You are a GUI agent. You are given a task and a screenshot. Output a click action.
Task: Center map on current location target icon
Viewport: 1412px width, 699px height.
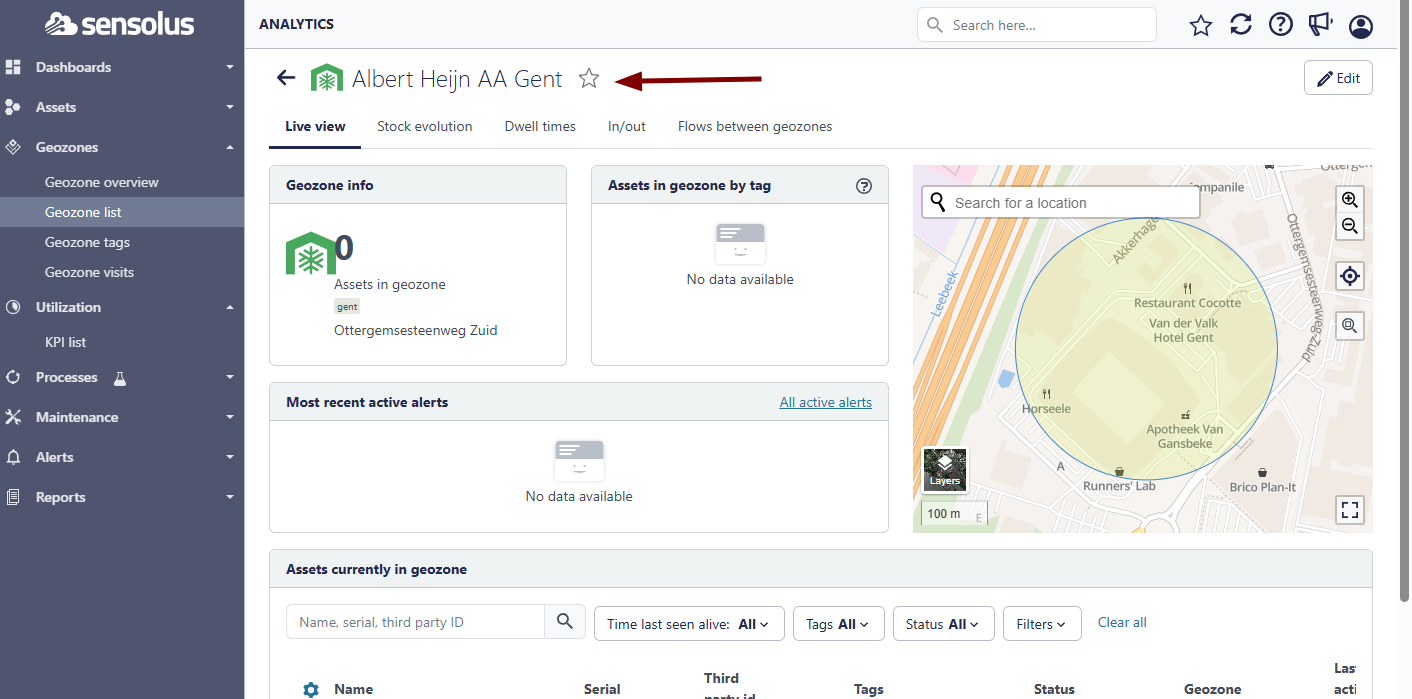[x=1350, y=276]
